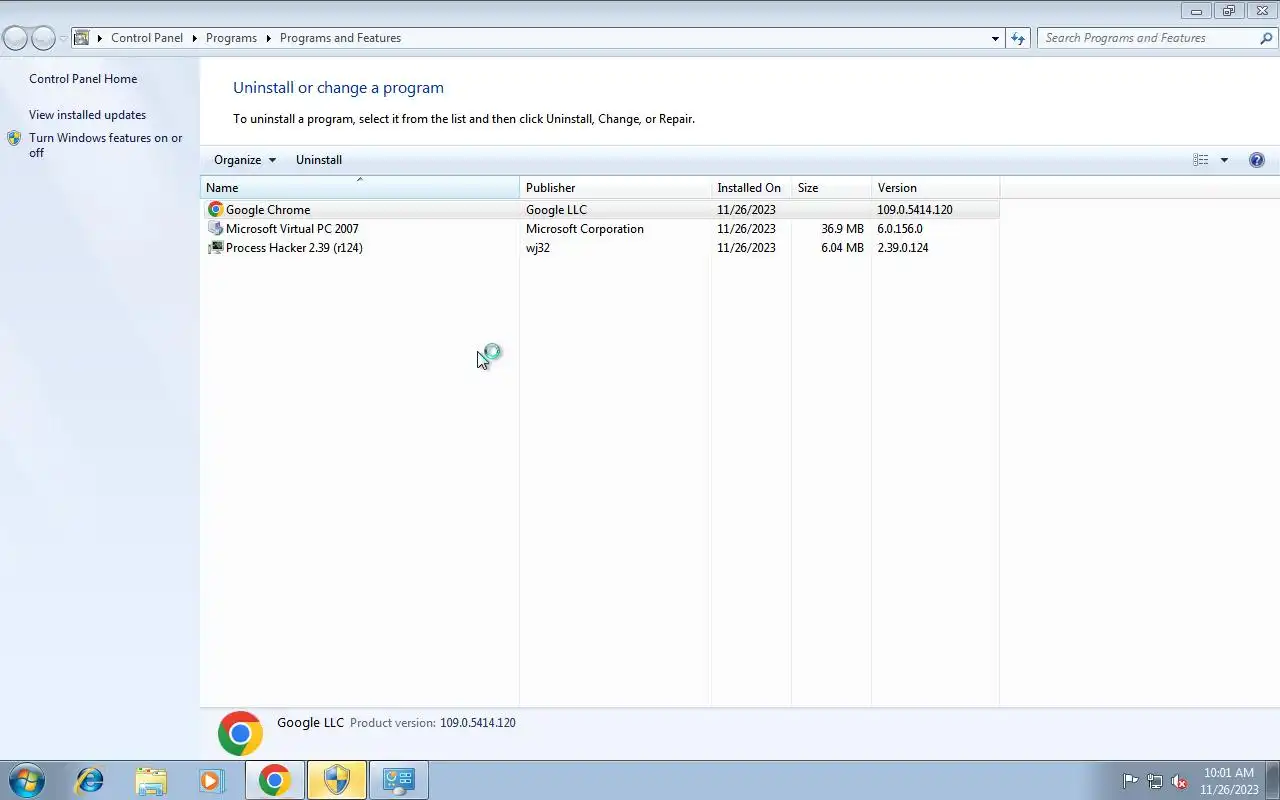Click the large Chrome logo in the details pane
Image resolution: width=1280 pixels, height=800 pixels.
tap(240, 734)
